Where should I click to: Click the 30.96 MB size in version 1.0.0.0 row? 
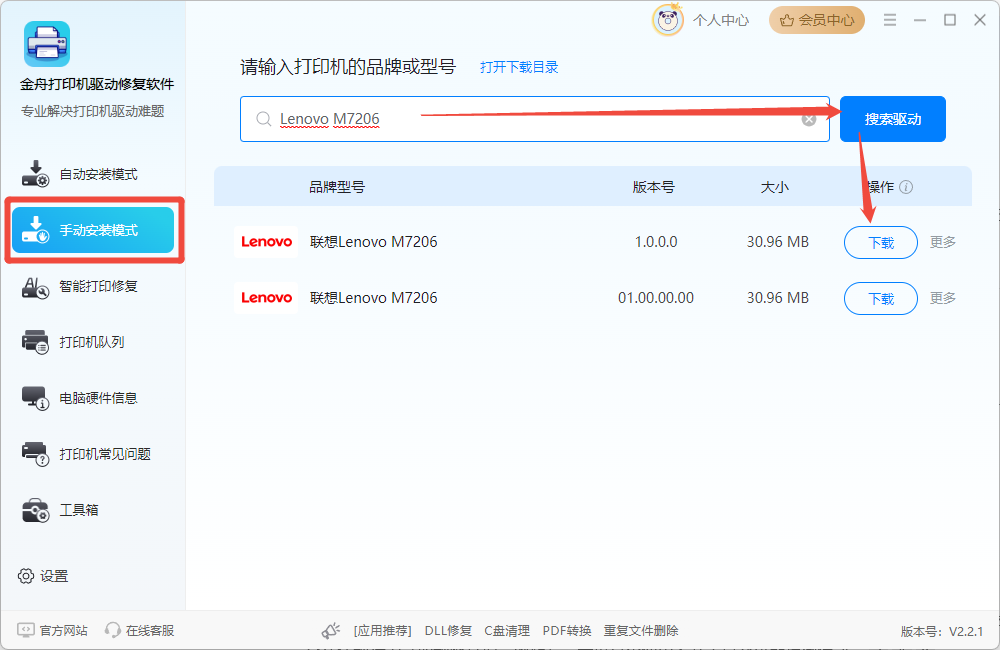(x=777, y=242)
